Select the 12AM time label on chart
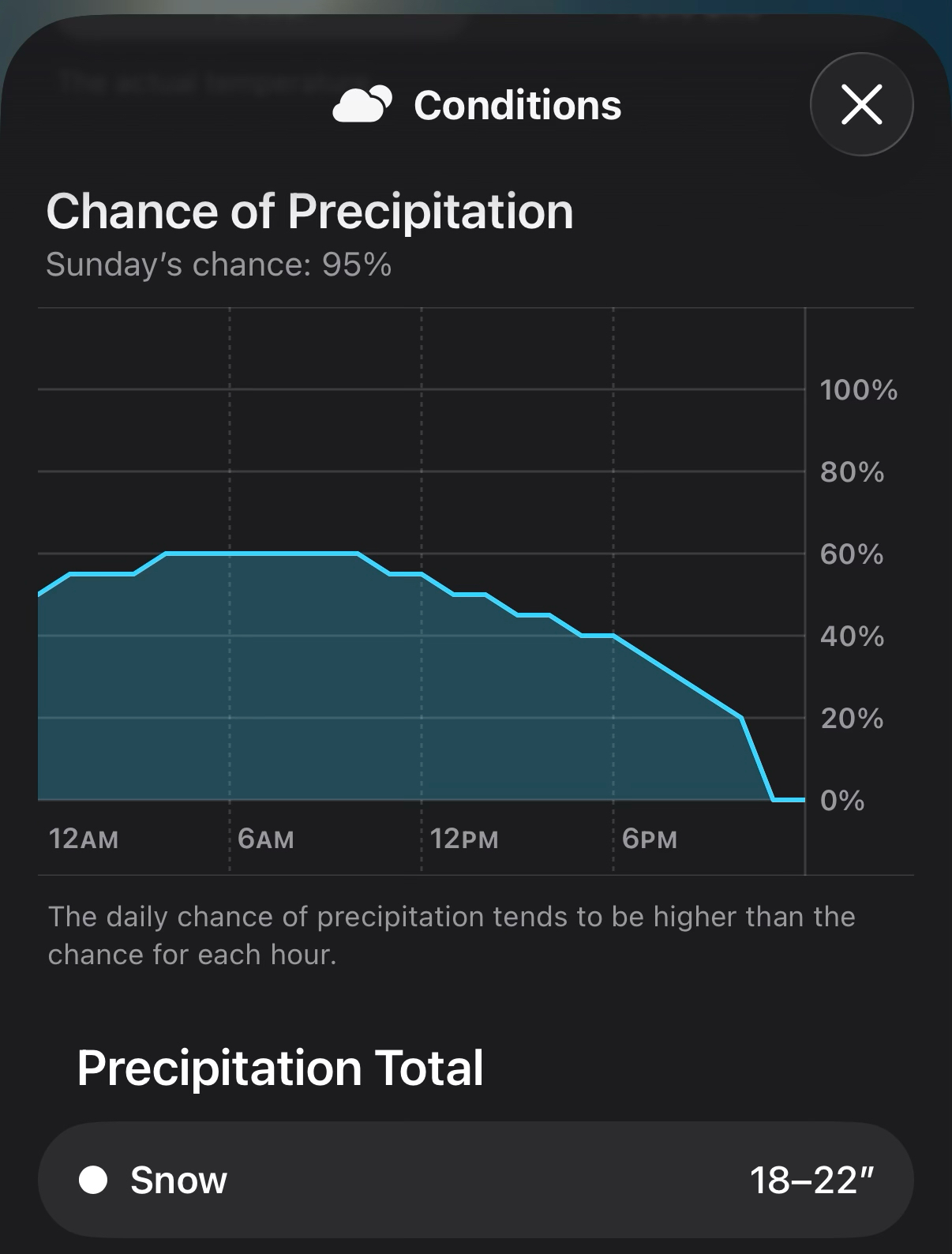The height and width of the screenshot is (1254, 952). [x=84, y=839]
